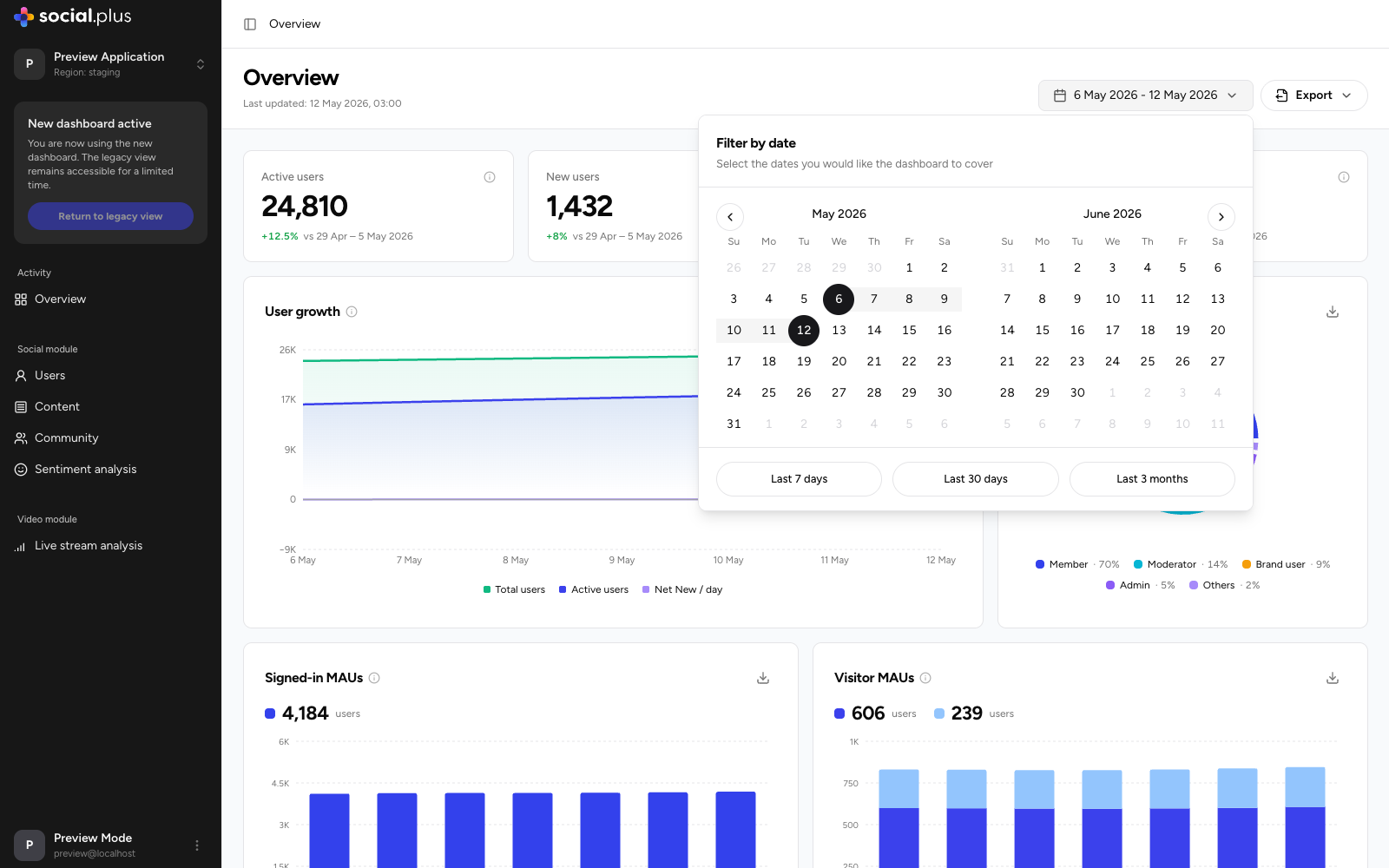Image resolution: width=1389 pixels, height=868 pixels.
Task: Click the export icon on Export button
Action: coord(1281,95)
